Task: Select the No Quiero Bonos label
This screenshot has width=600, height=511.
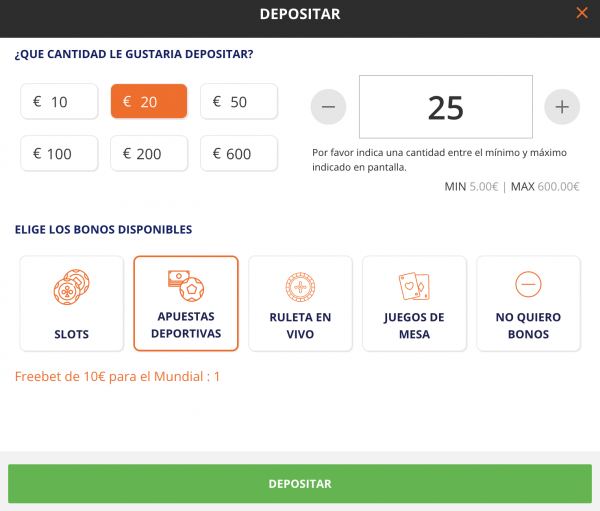Action: tap(528, 326)
